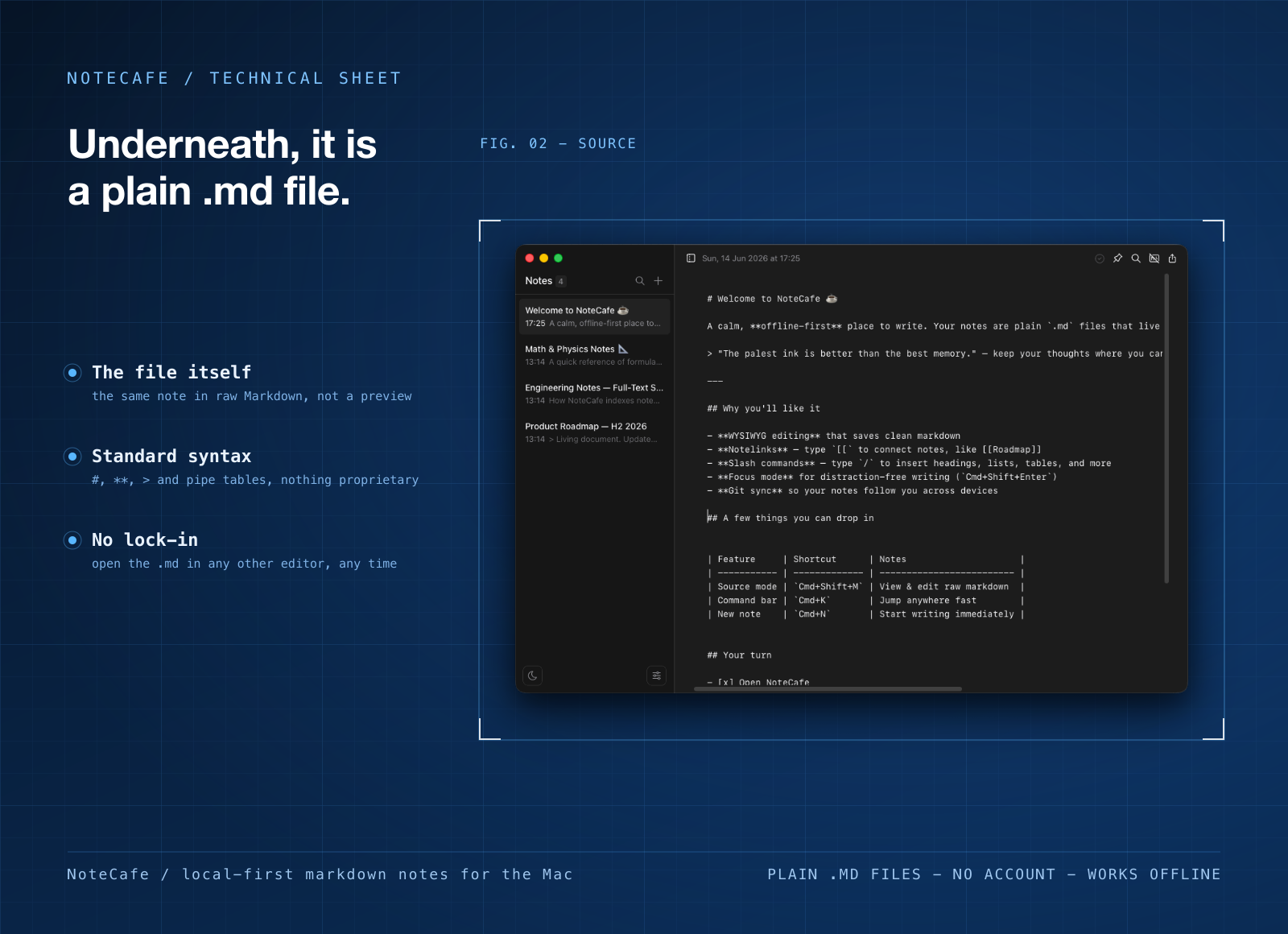Screen dimensions: 1288x934
Task: Click the '`Cmd+Shift+M`' shortcut cell
Action: click(x=828, y=587)
